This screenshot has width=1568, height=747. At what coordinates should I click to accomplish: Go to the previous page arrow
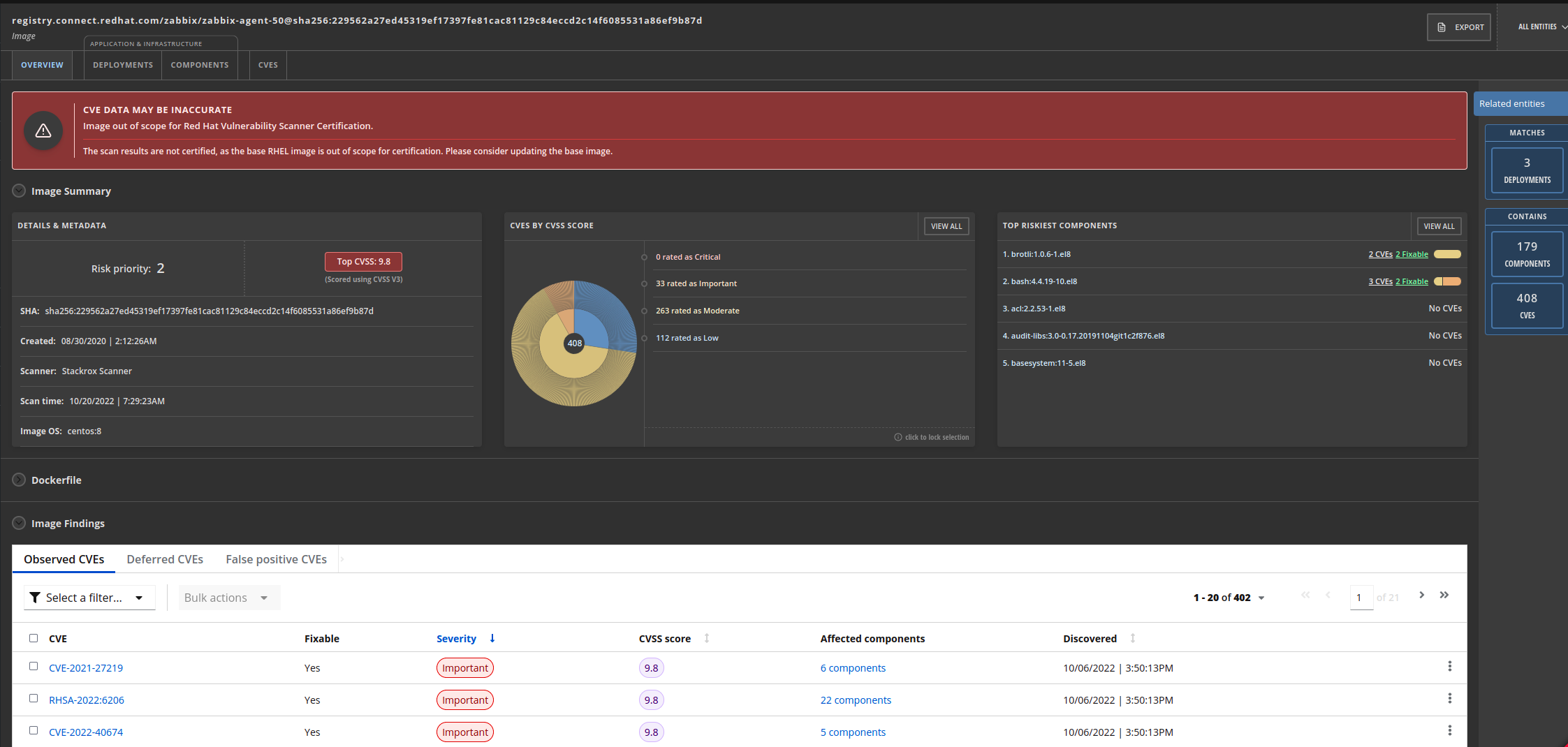tap(1328, 595)
